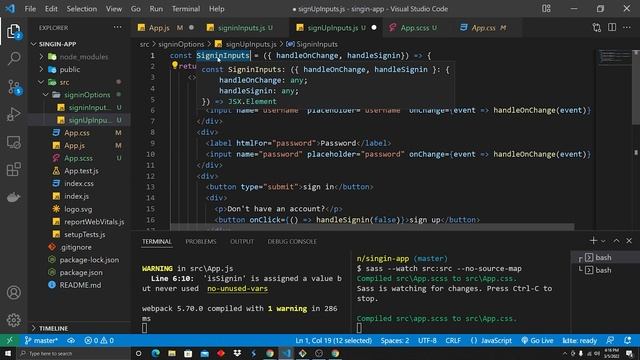640x360 pixels.
Task: Open the File menu
Action: [x=30, y=9]
